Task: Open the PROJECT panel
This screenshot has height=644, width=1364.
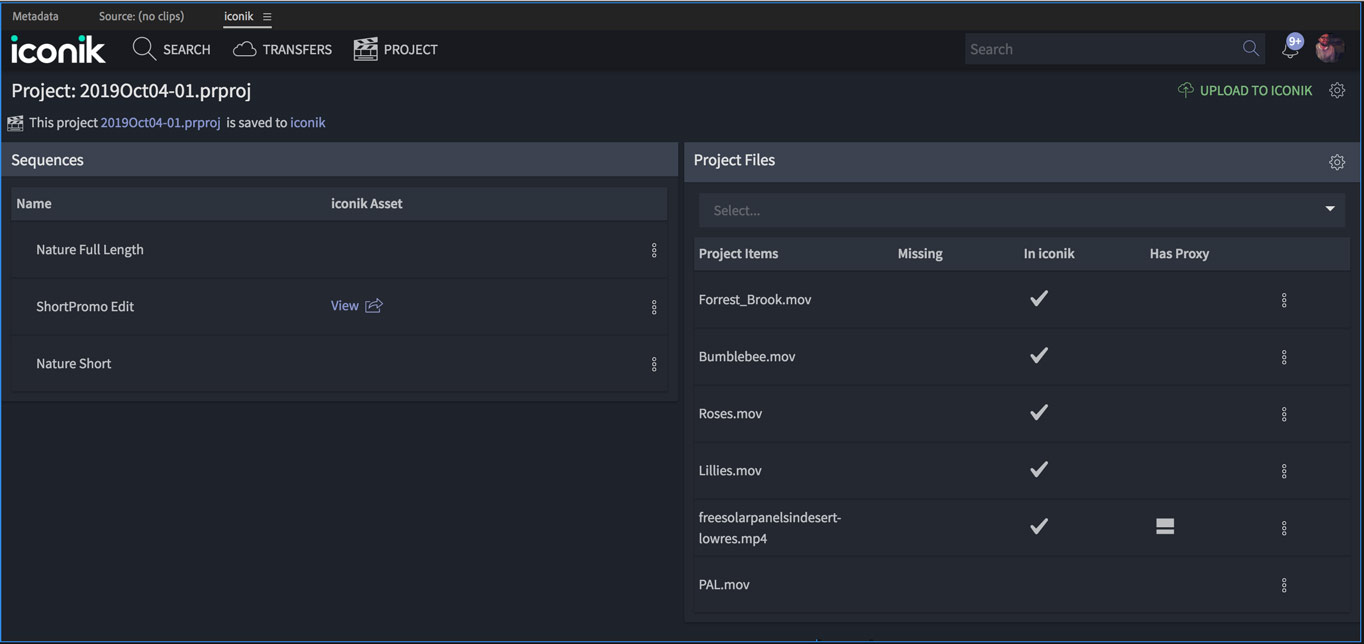Action: (396, 48)
